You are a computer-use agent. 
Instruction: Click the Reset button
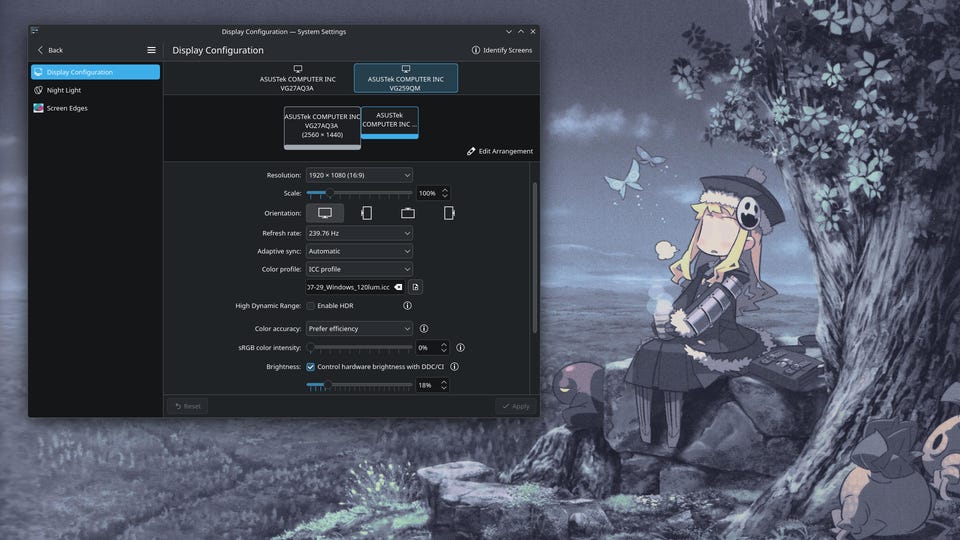tap(188, 406)
